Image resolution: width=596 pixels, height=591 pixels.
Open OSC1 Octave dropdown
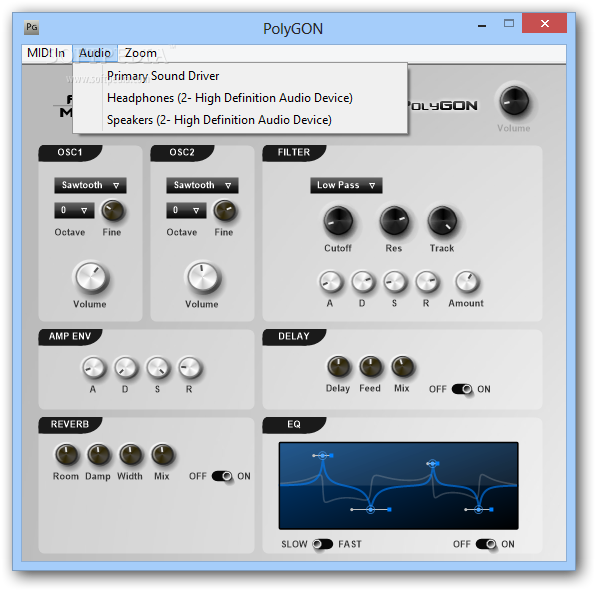(x=74, y=210)
